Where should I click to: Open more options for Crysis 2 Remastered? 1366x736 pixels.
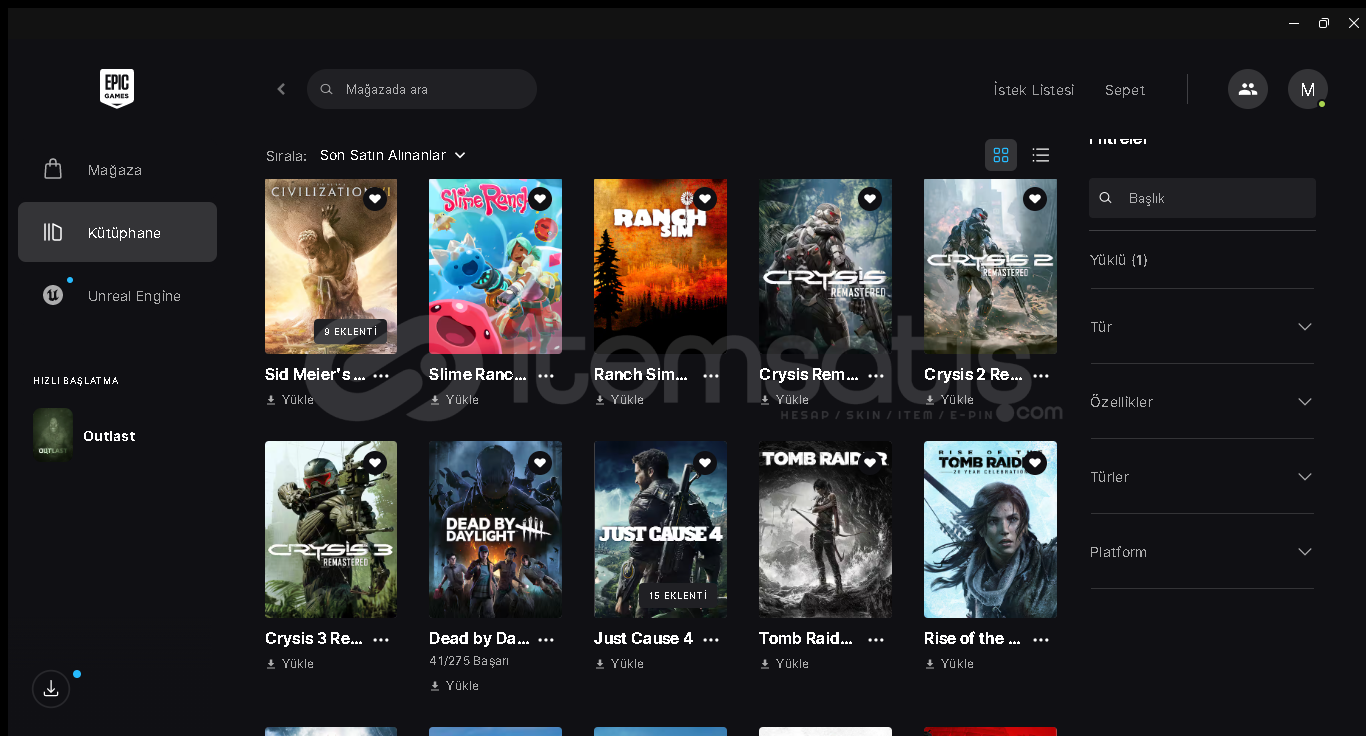pos(1041,376)
